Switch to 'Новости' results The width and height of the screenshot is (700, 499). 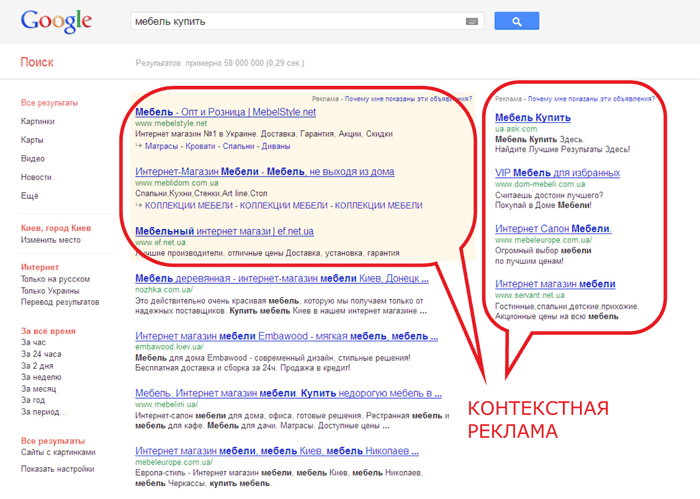36,177
